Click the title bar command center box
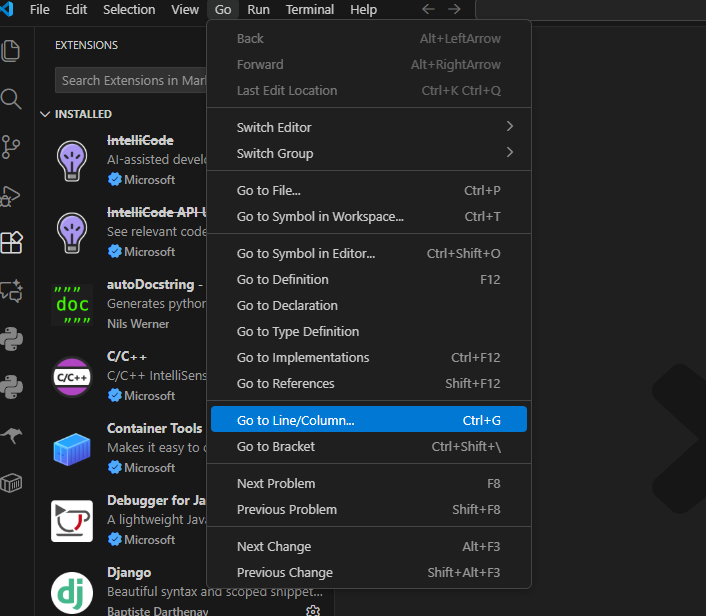Viewport: 706px width, 616px height. tap(591, 9)
